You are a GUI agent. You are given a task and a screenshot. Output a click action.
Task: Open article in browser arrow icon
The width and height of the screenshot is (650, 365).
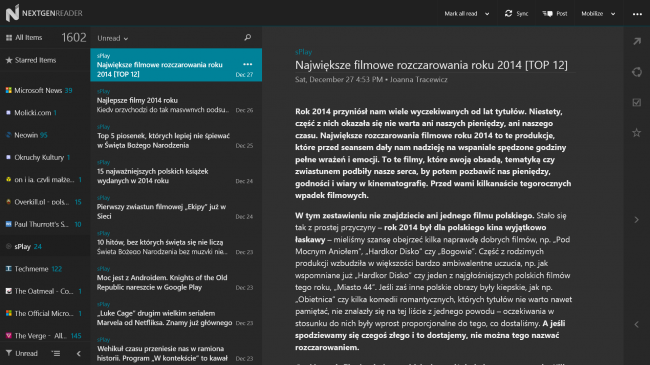637,41
